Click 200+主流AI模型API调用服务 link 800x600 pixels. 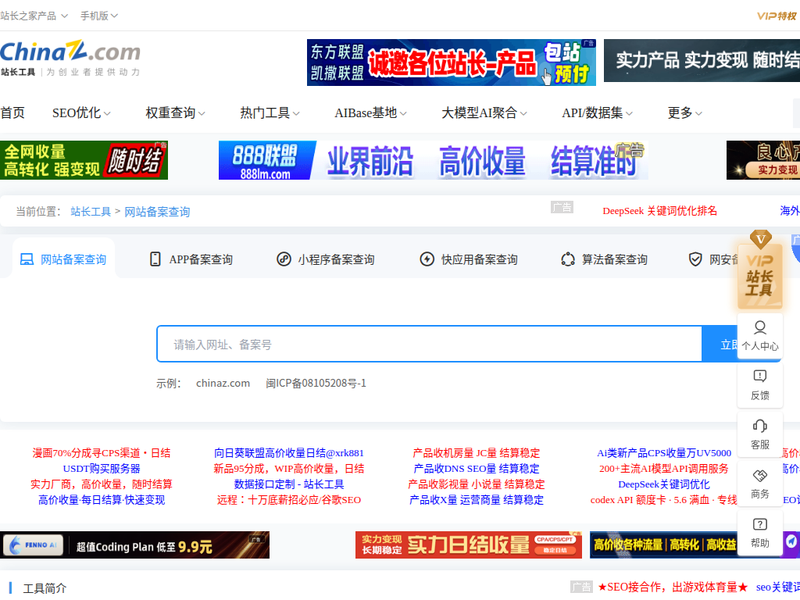pos(664,468)
